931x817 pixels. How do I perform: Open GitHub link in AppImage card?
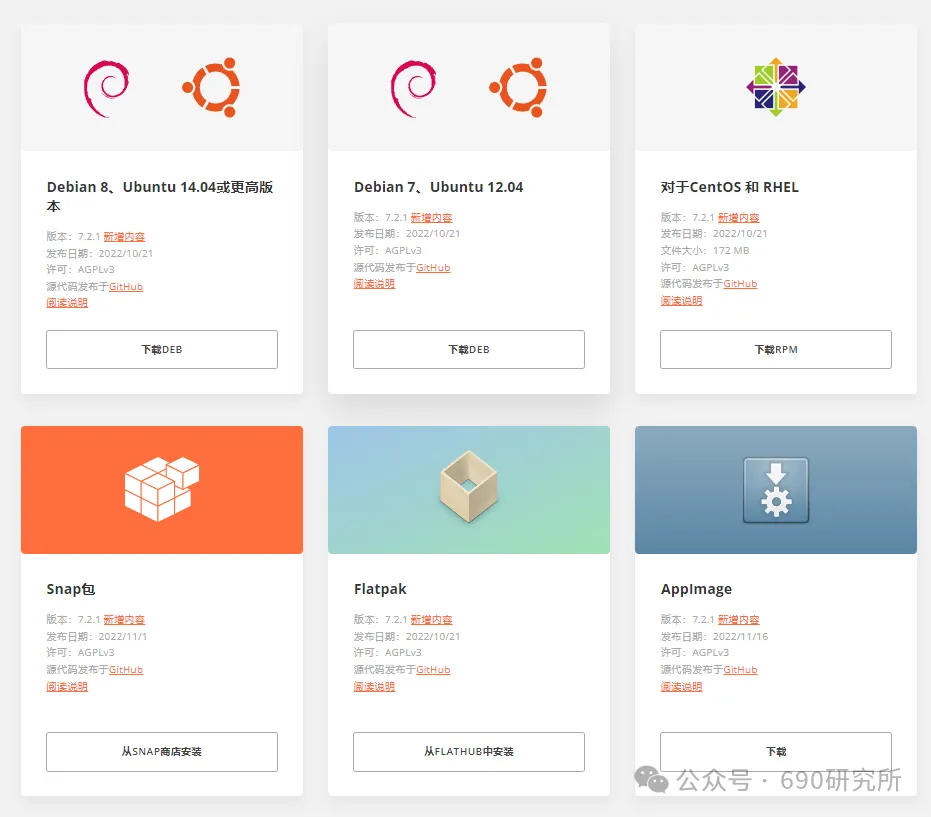(740, 670)
